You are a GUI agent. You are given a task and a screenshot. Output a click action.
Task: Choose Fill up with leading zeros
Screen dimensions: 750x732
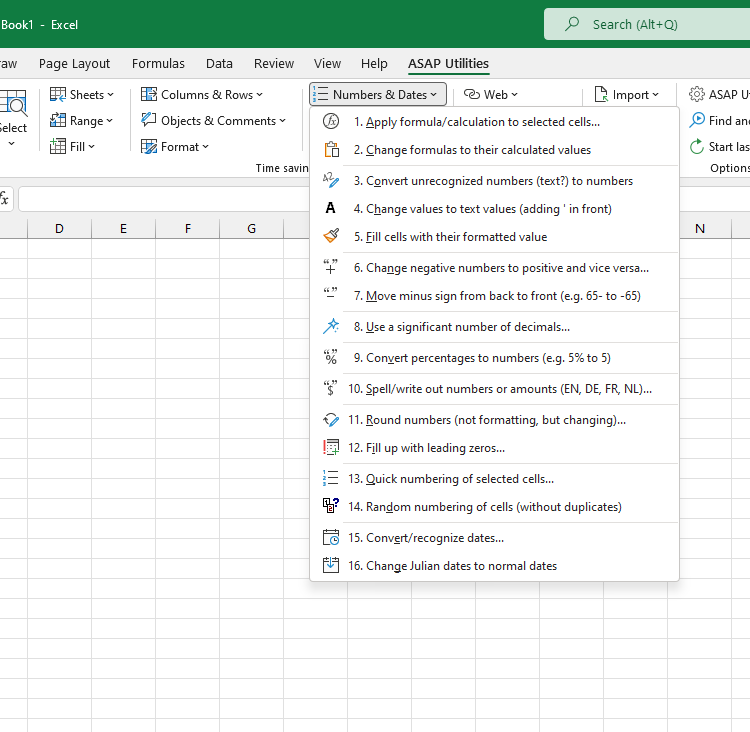(495, 448)
